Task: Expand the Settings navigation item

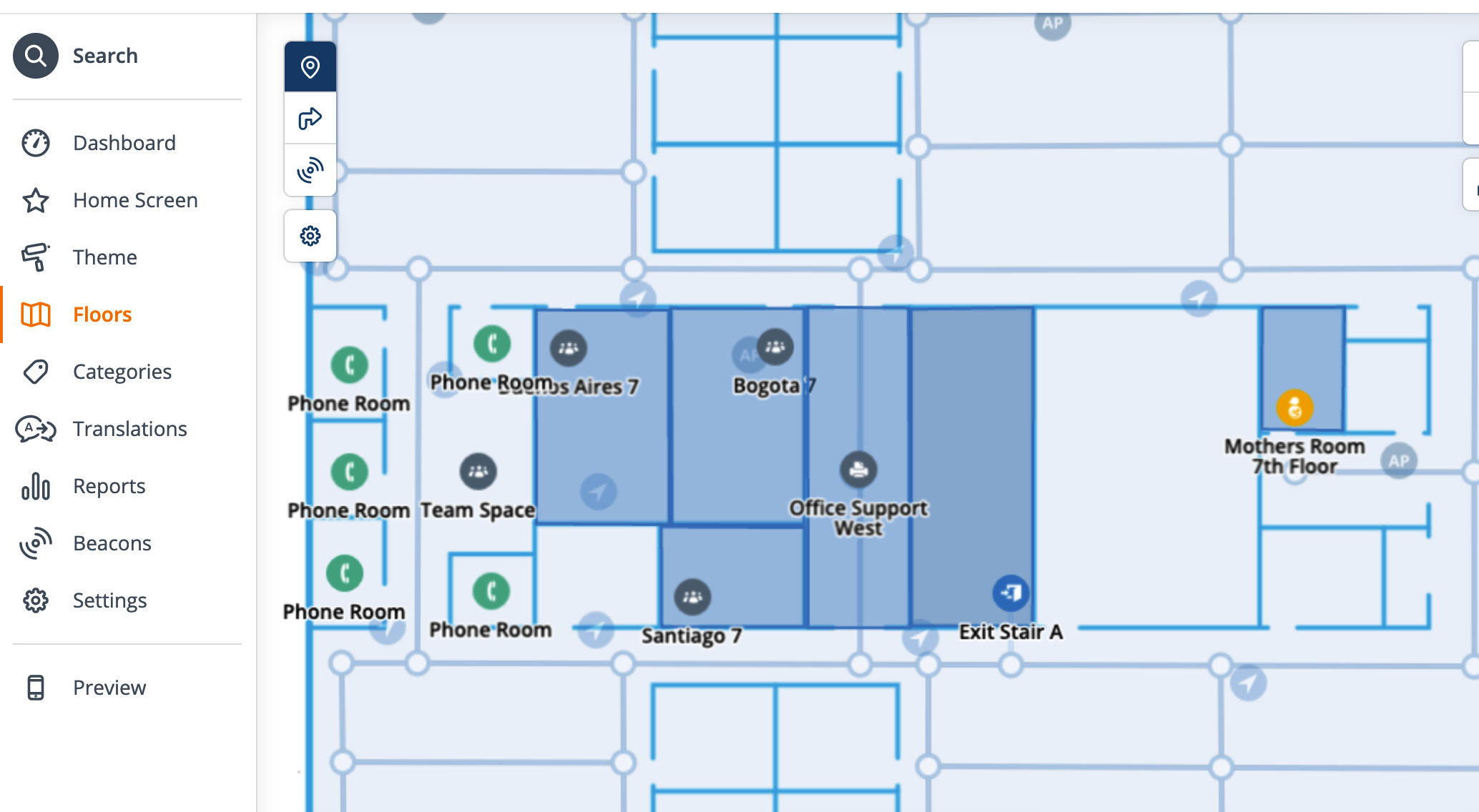Action: click(x=110, y=600)
